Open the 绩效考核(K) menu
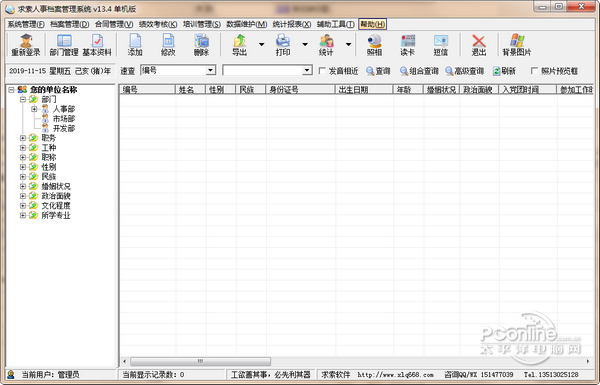The image size is (600, 385). (x=158, y=24)
